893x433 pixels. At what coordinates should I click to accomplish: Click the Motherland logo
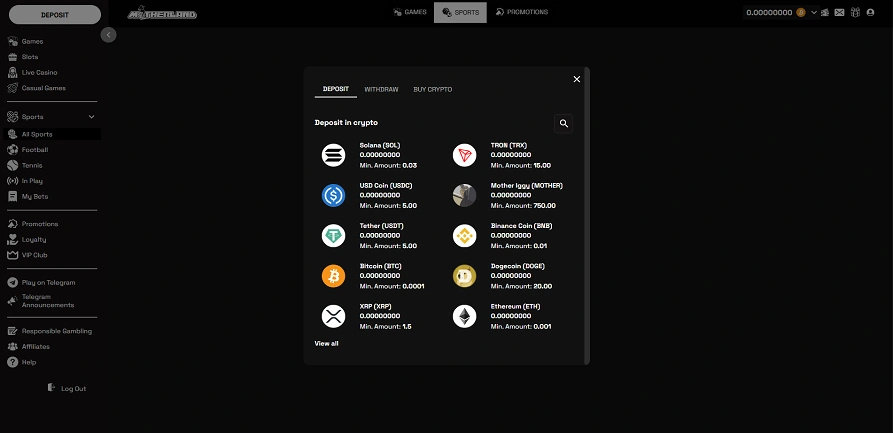162,13
